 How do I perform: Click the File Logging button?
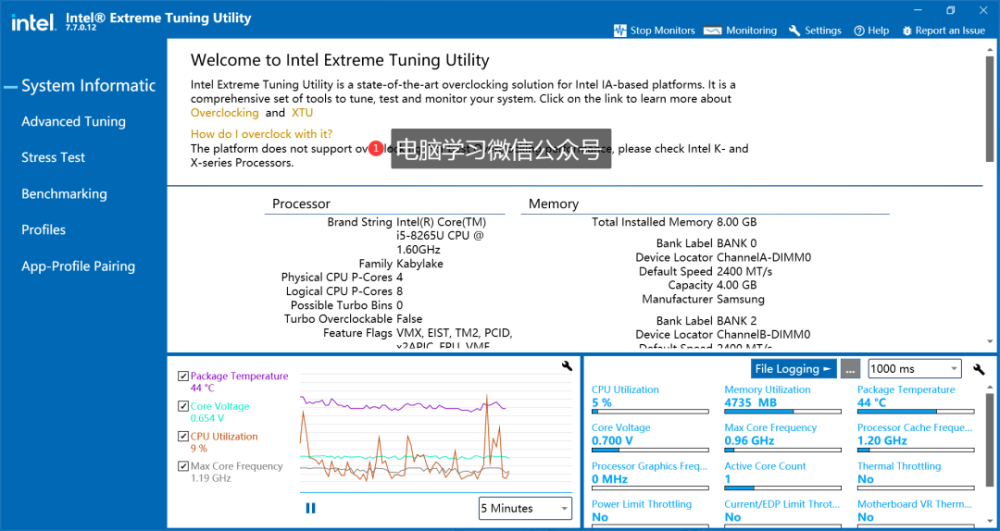(x=795, y=369)
